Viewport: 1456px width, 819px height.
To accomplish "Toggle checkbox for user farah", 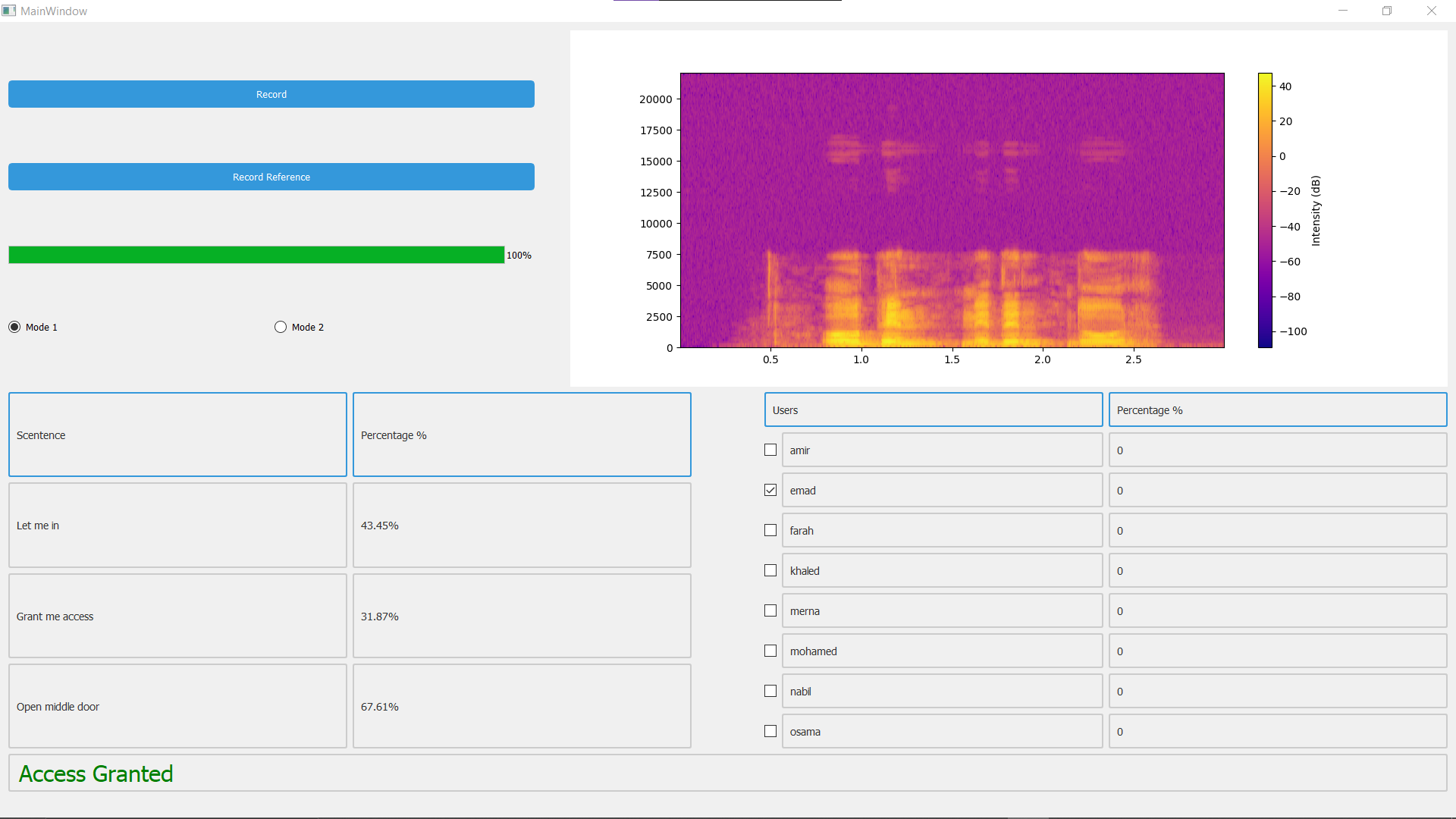I will (x=771, y=530).
